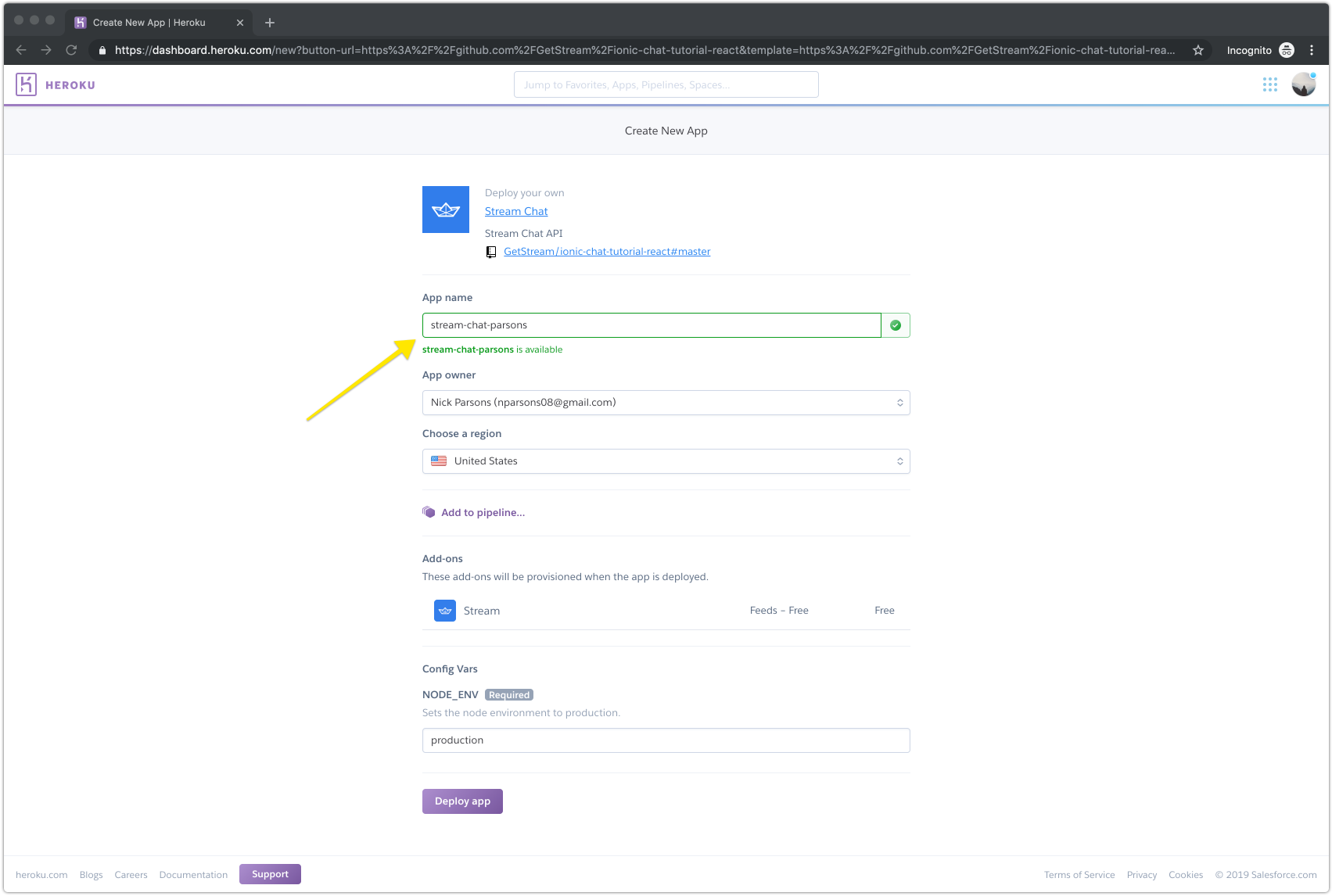Click the Required badge next to NODE_ENV
Screen dimensions: 1332x896
click(509, 695)
